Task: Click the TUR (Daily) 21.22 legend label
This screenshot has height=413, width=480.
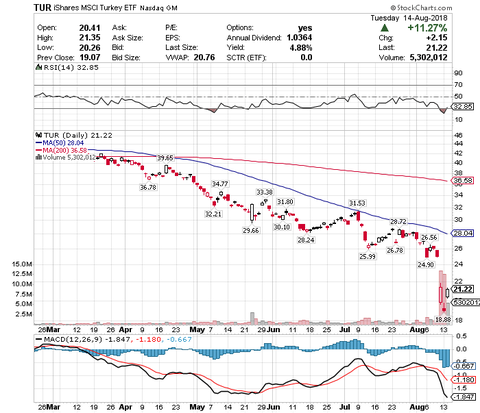Action: point(78,135)
